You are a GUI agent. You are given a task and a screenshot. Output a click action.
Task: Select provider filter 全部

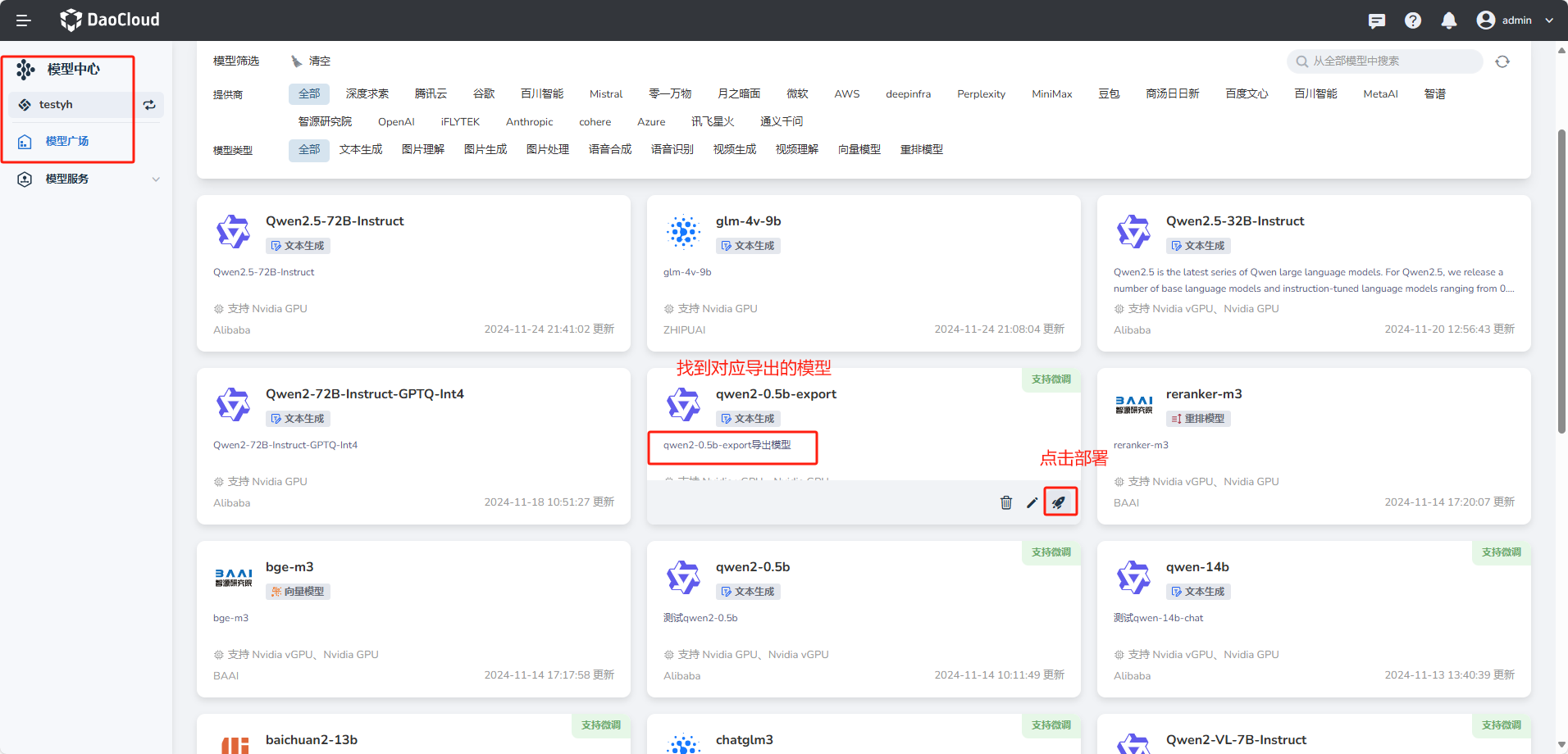309,94
